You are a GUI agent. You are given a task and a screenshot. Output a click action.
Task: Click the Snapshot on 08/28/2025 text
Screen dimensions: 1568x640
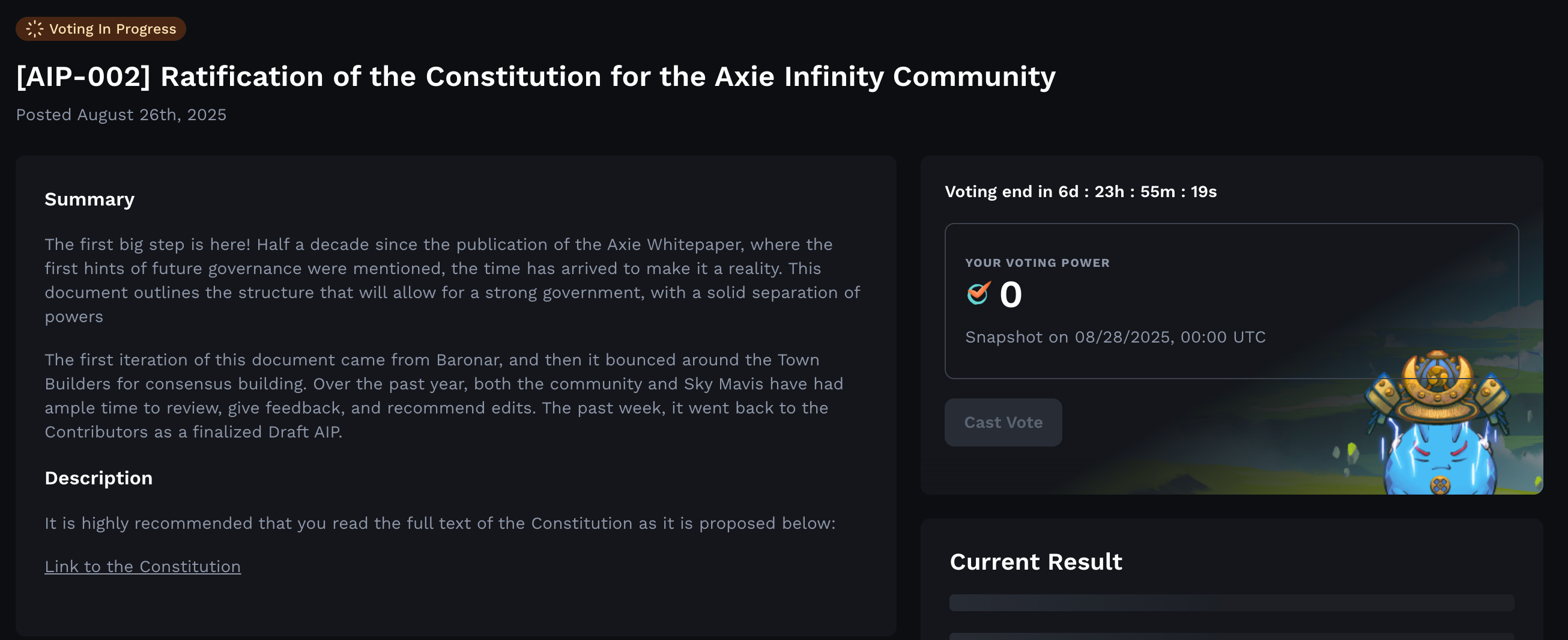tap(1115, 337)
